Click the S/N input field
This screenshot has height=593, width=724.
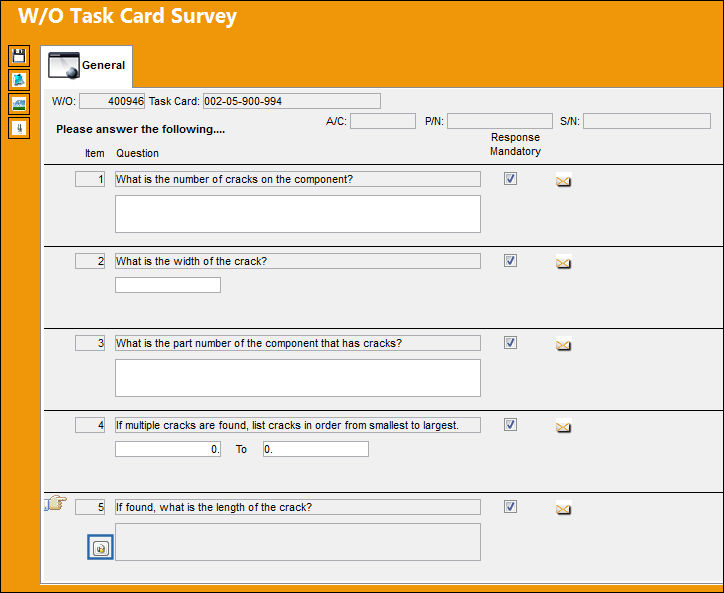[646, 121]
